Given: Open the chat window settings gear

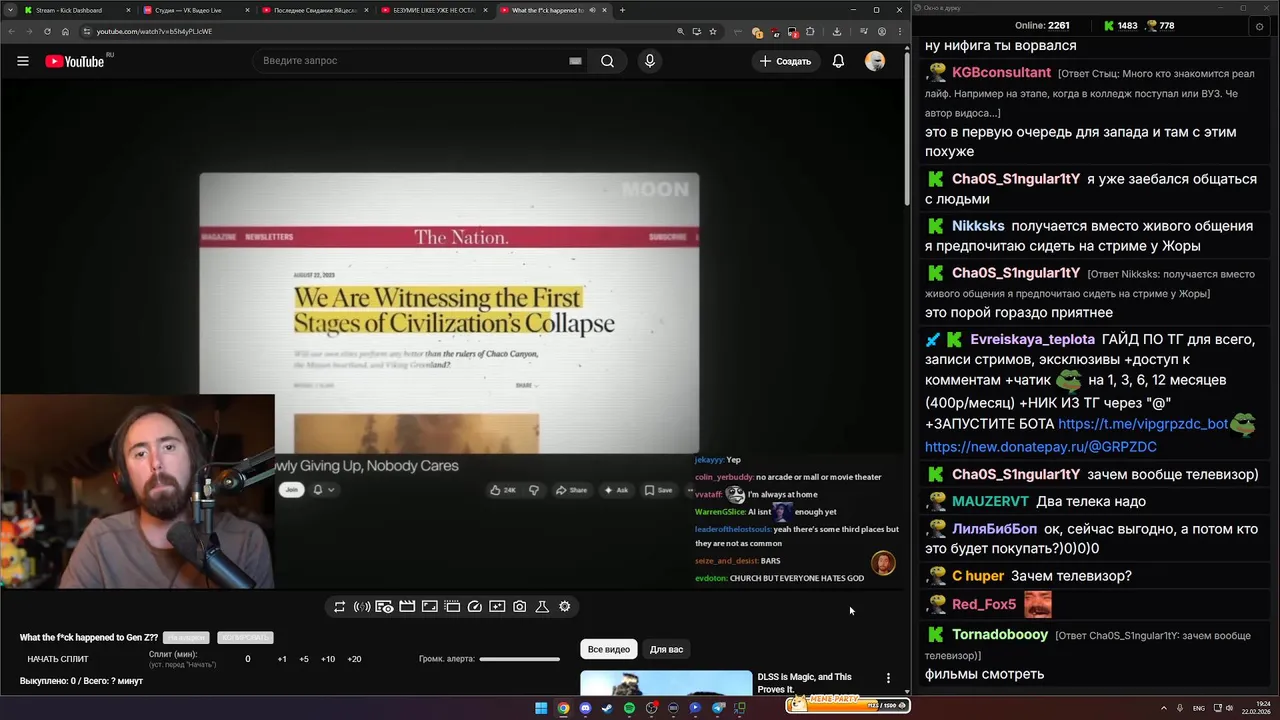Looking at the screenshot, I should click(x=1259, y=26).
